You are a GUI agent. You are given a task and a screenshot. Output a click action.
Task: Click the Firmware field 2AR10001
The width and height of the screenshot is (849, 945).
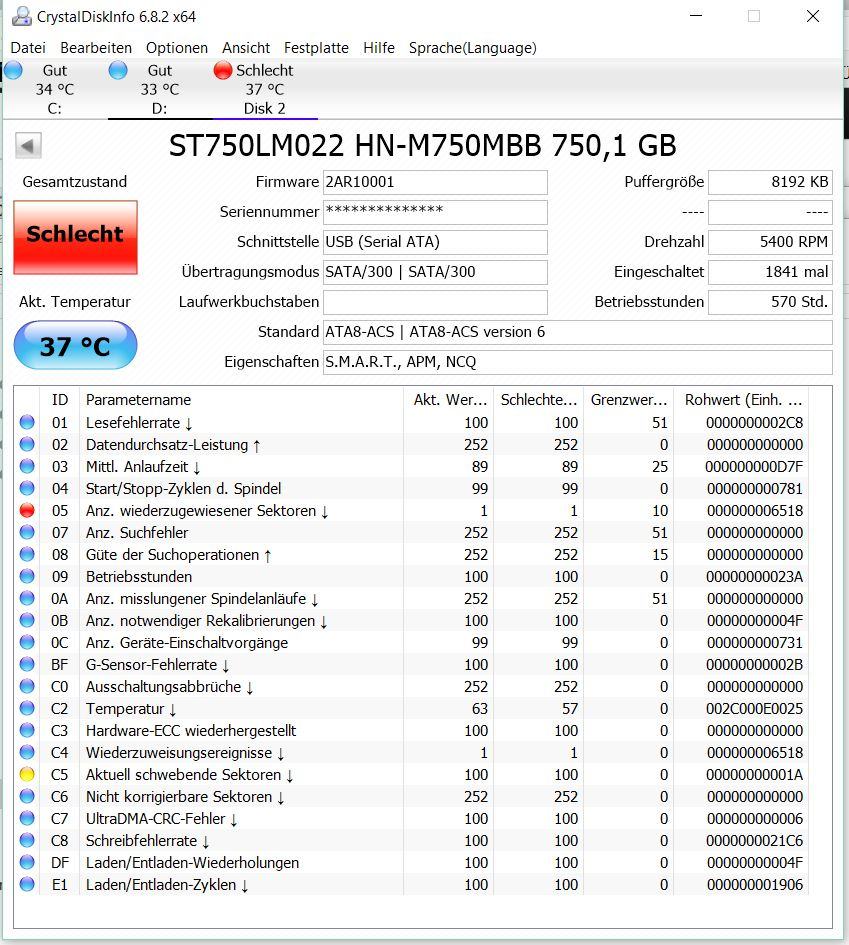pos(435,182)
